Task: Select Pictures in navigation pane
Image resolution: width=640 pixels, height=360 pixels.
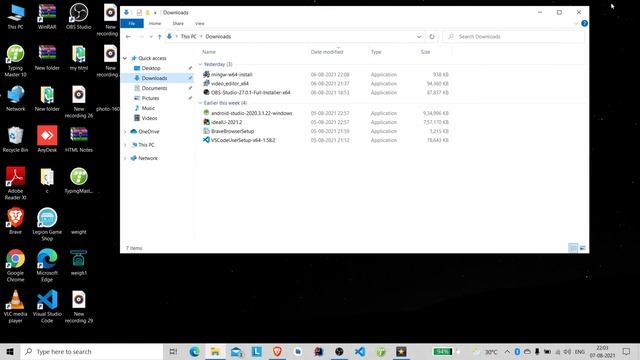Action: [x=150, y=98]
